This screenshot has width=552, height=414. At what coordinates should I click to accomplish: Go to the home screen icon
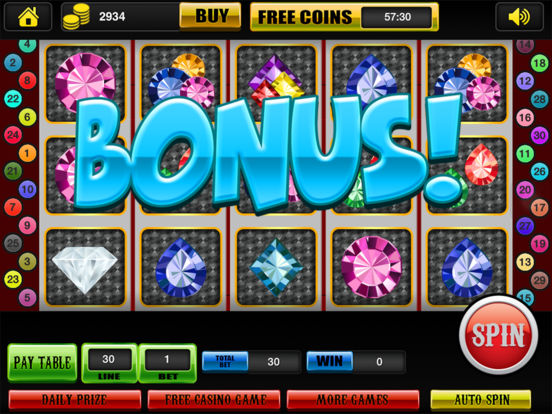tap(28, 17)
